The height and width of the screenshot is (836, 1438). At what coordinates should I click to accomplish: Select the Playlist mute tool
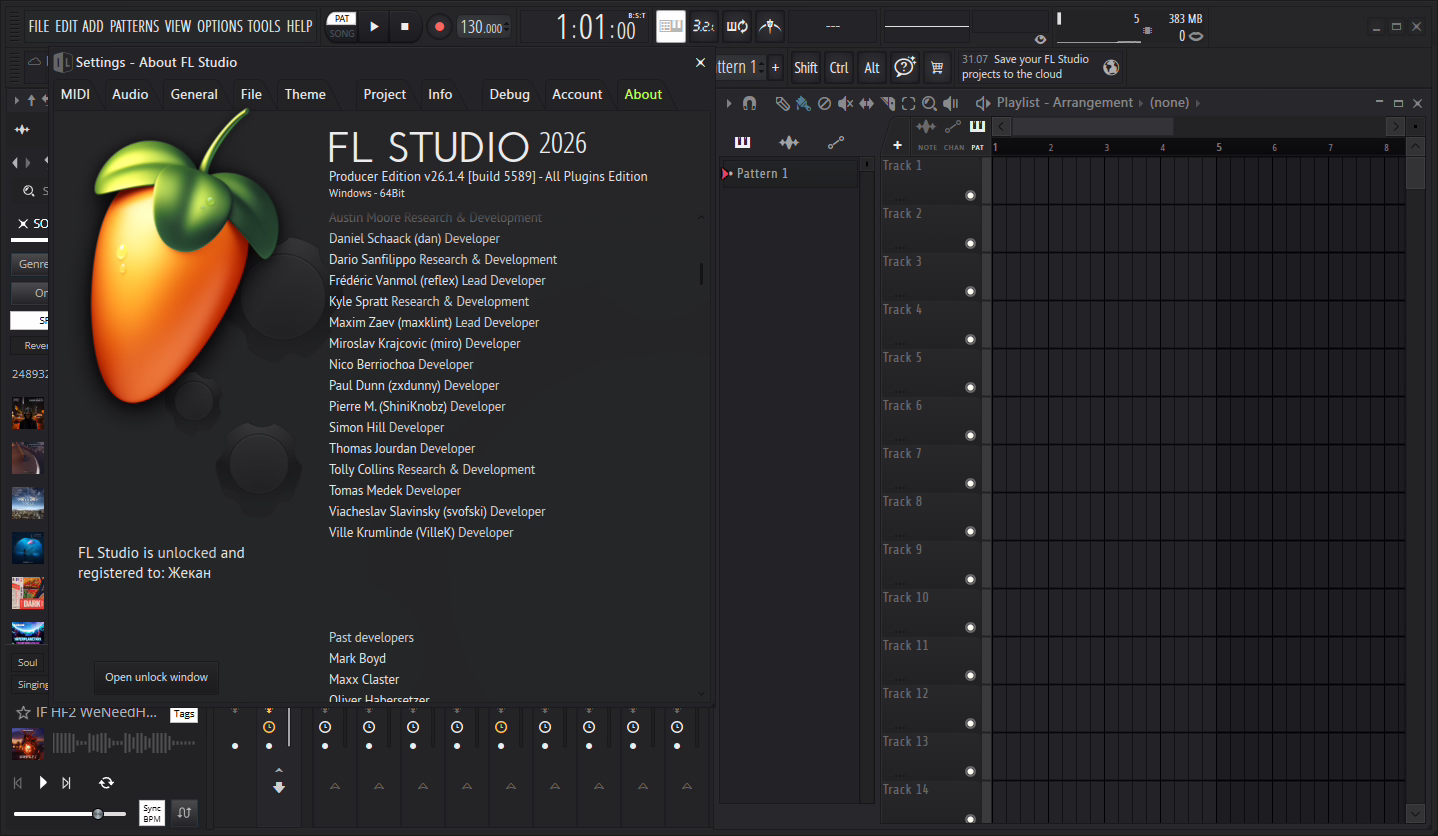[x=845, y=103]
